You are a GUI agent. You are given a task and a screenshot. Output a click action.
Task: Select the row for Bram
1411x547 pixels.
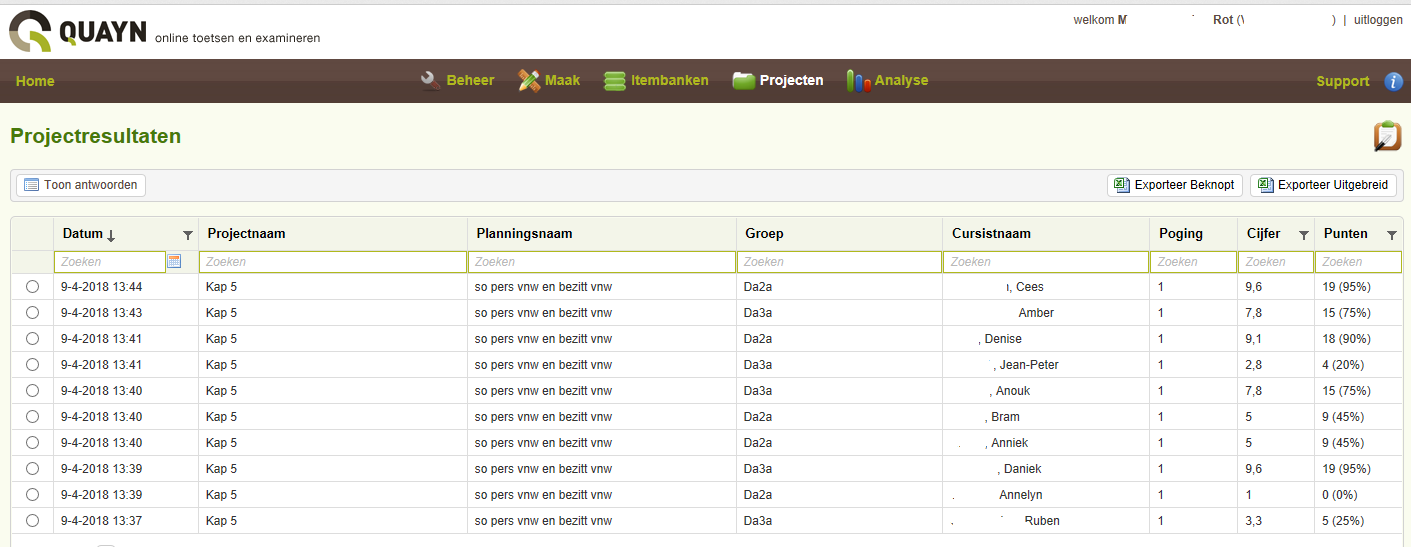pyautogui.click(x=32, y=416)
